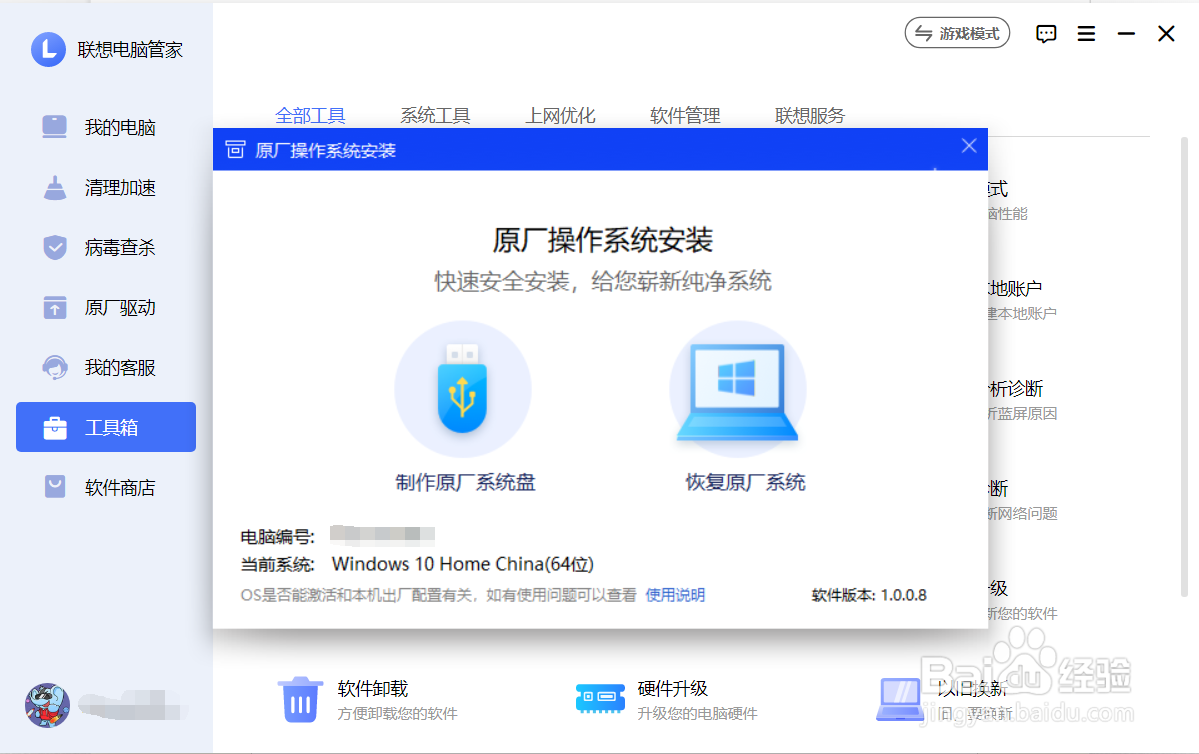The height and width of the screenshot is (754, 1199).
Task: Click the 软件卸载 trash can icon
Action: 300,700
